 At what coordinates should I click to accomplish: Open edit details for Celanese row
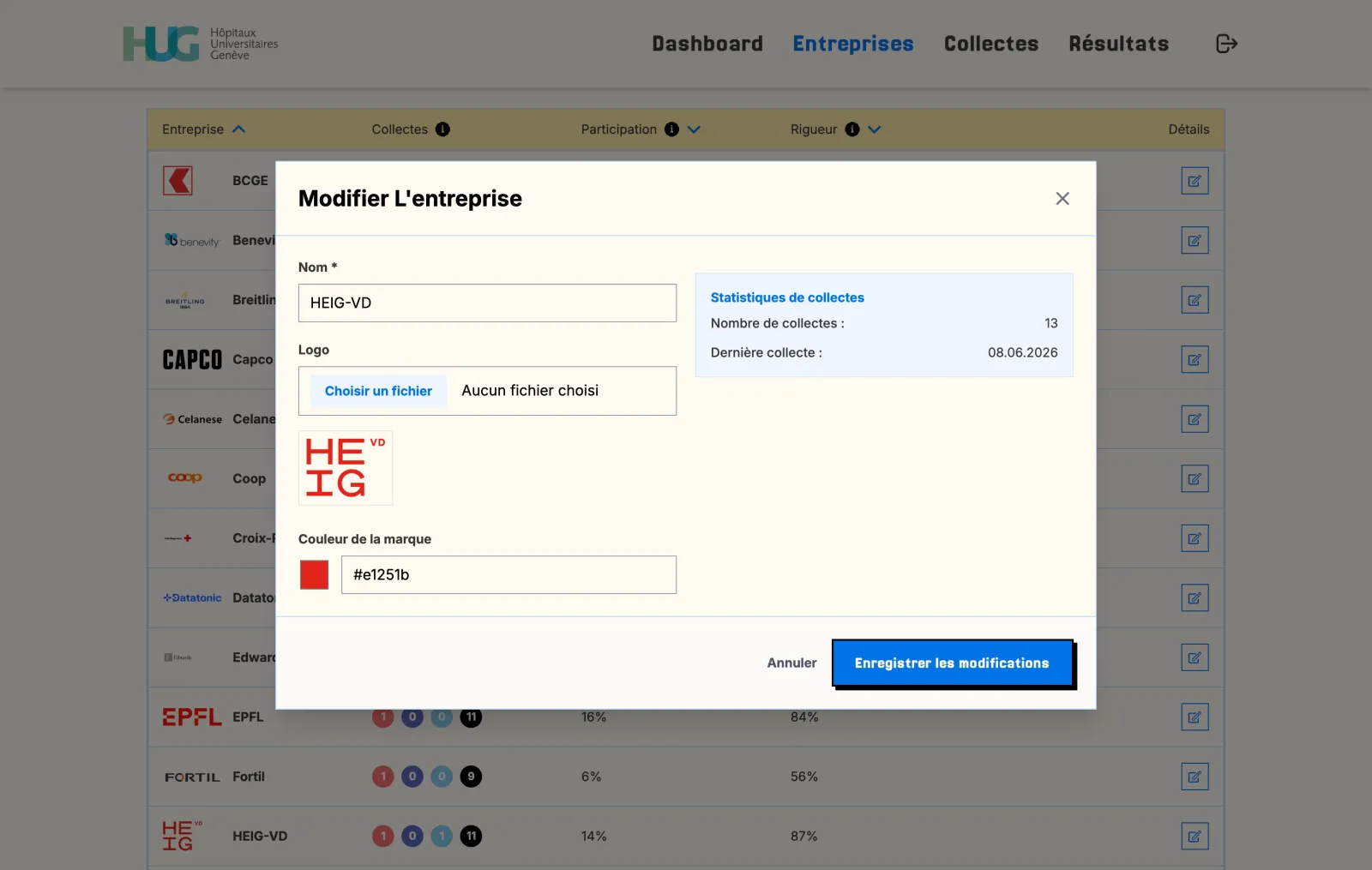(1194, 419)
